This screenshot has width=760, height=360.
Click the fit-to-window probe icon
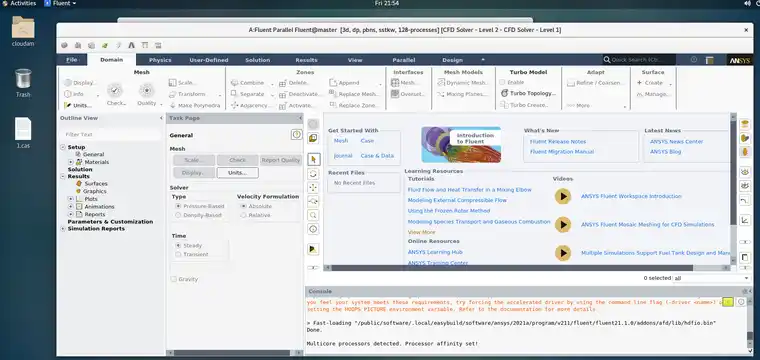[314, 229]
